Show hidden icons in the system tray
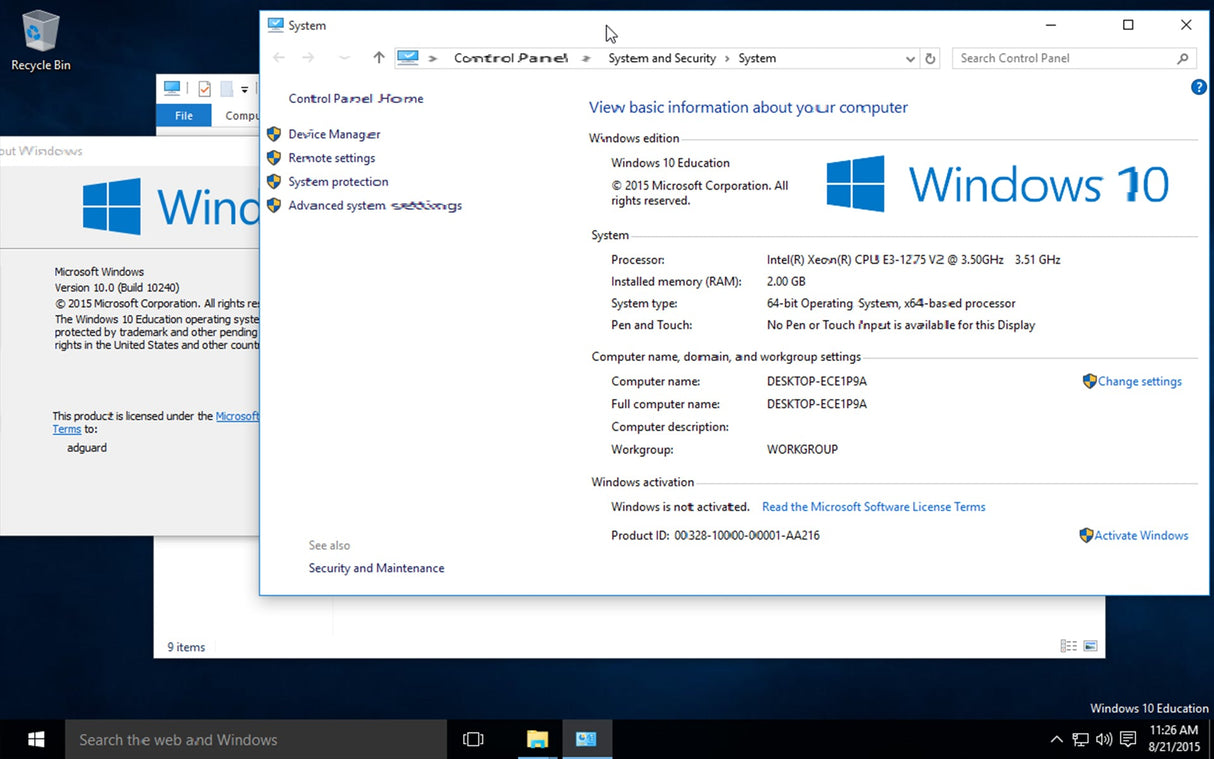This screenshot has height=759, width=1214. click(1056, 739)
